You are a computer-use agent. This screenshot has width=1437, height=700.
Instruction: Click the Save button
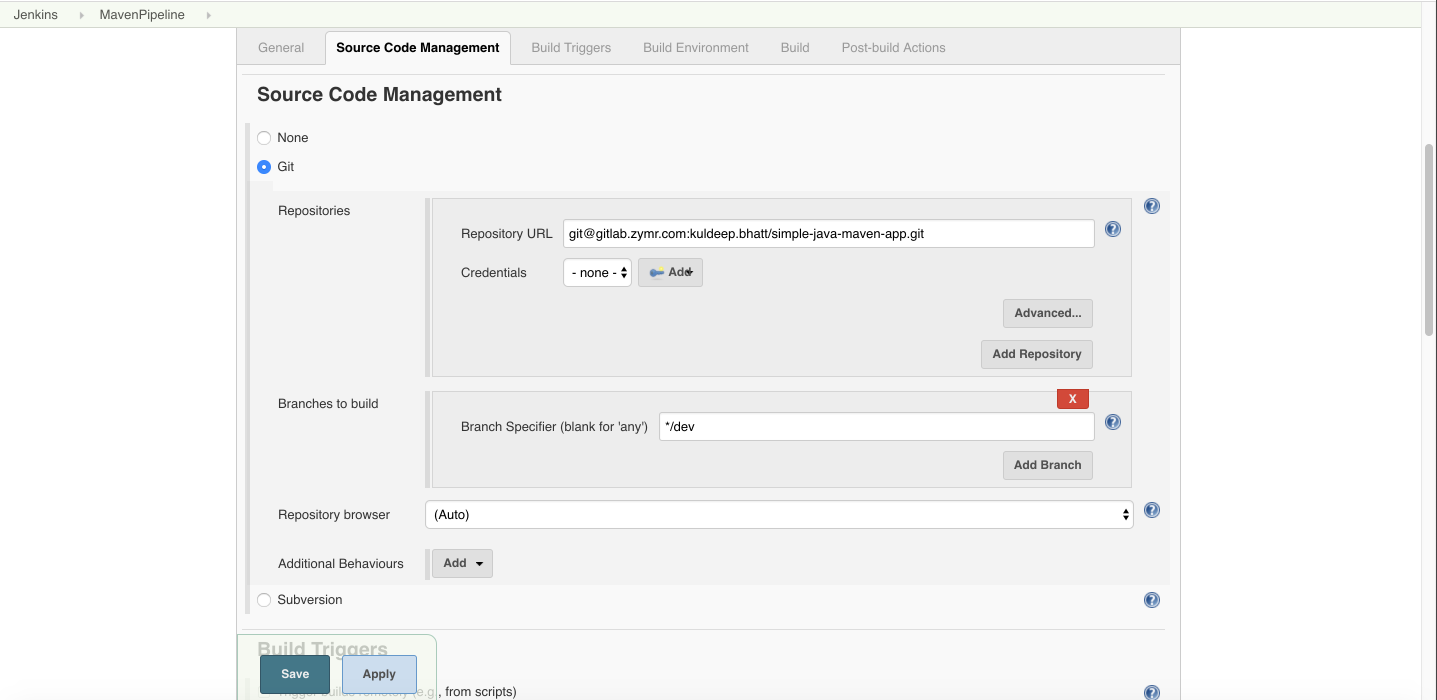(294, 674)
